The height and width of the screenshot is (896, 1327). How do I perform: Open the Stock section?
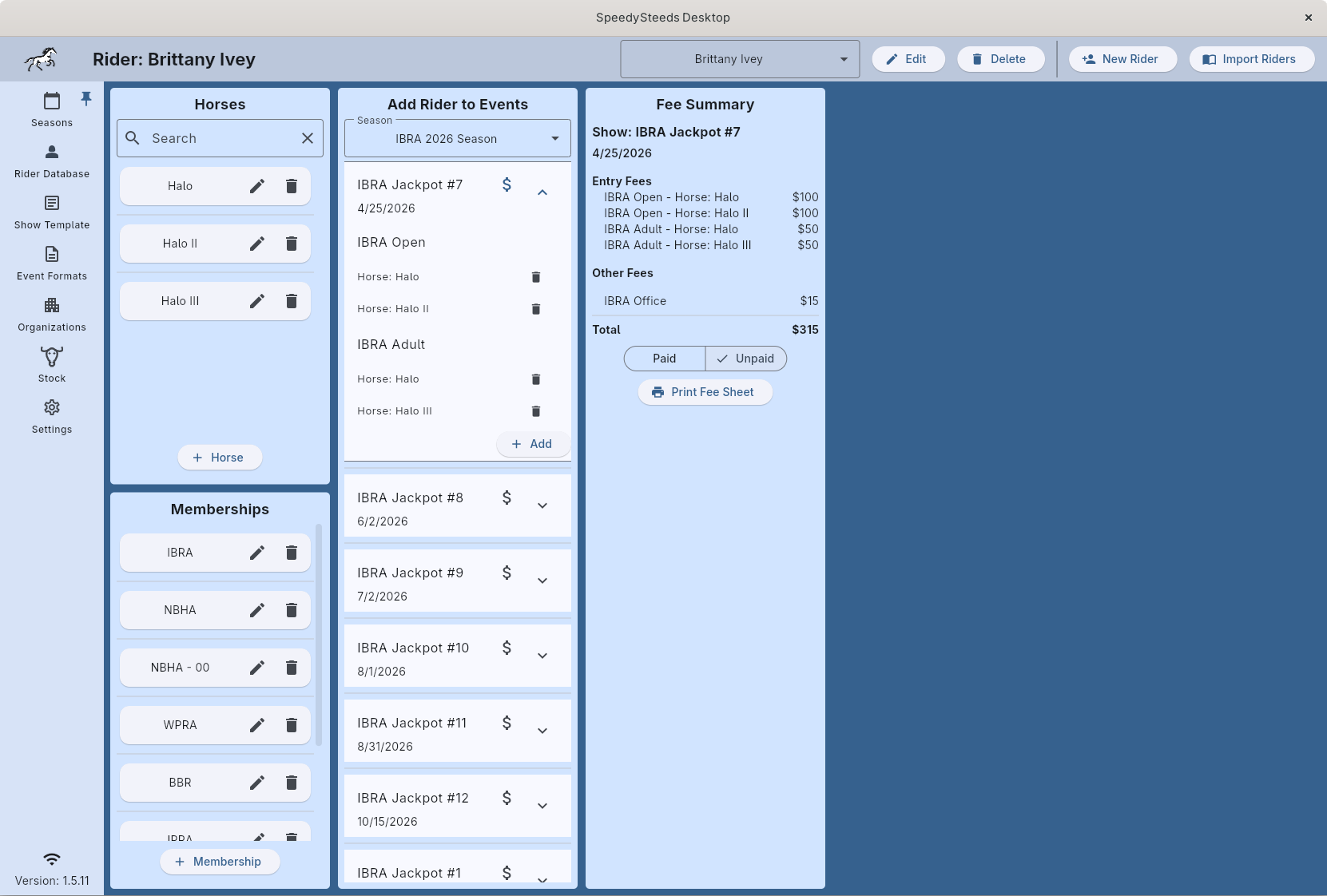click(x=52, y=365)
